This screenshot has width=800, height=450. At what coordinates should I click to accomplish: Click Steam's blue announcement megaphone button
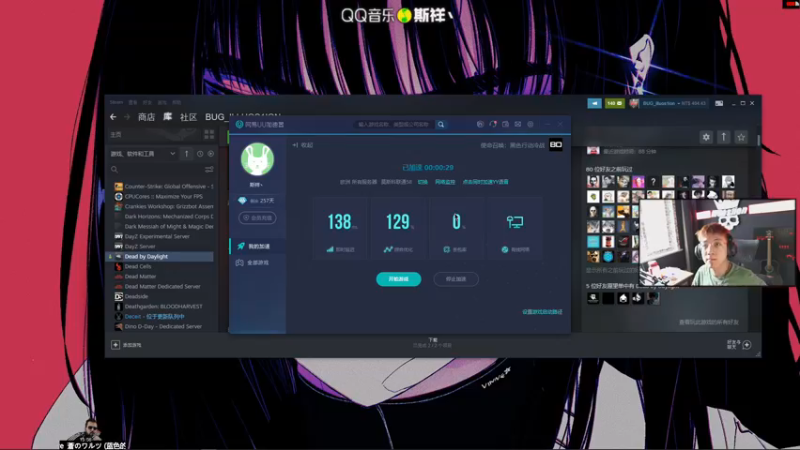tap(594, 103)
